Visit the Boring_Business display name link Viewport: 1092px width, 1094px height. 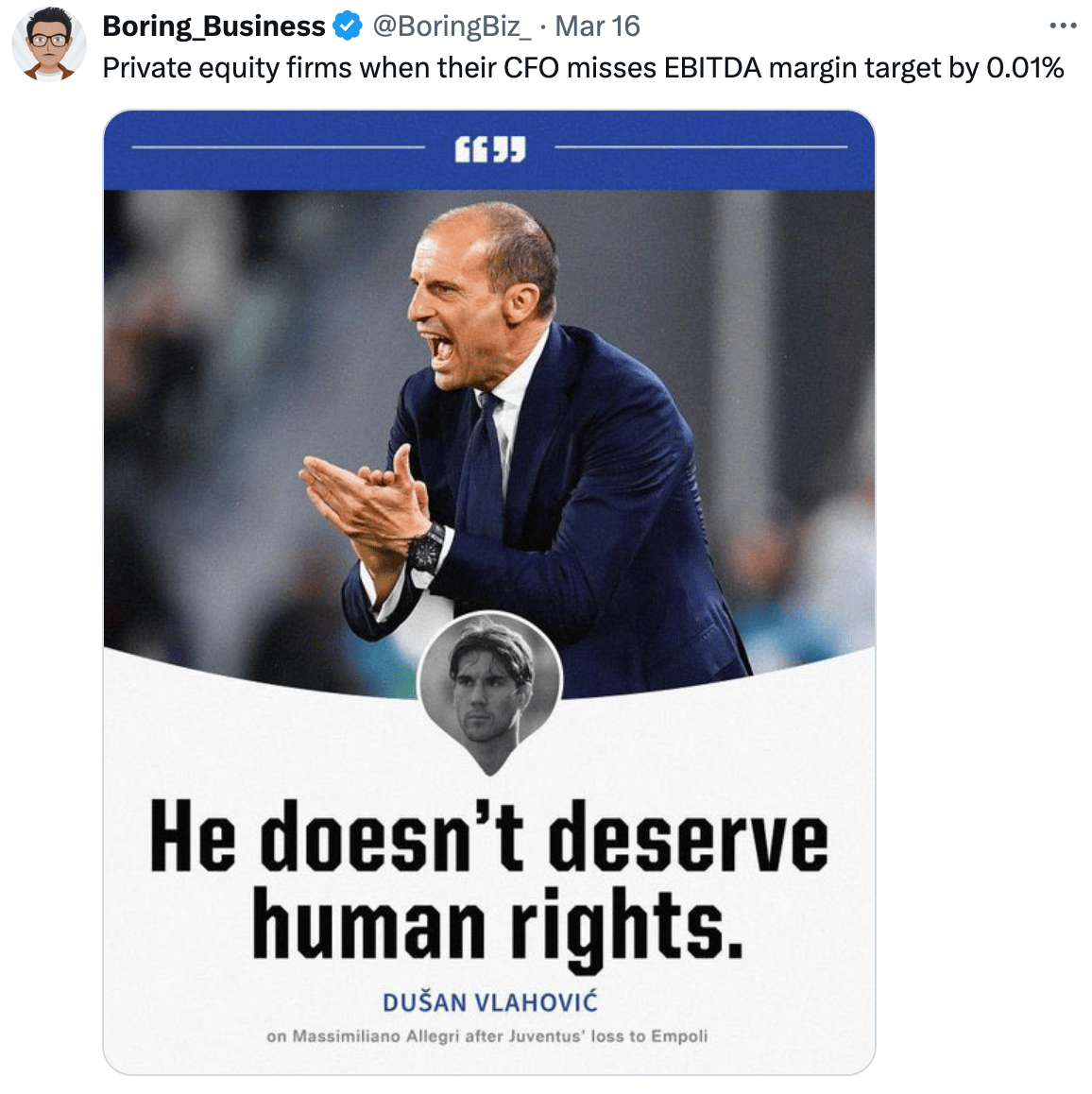[213, 26]
